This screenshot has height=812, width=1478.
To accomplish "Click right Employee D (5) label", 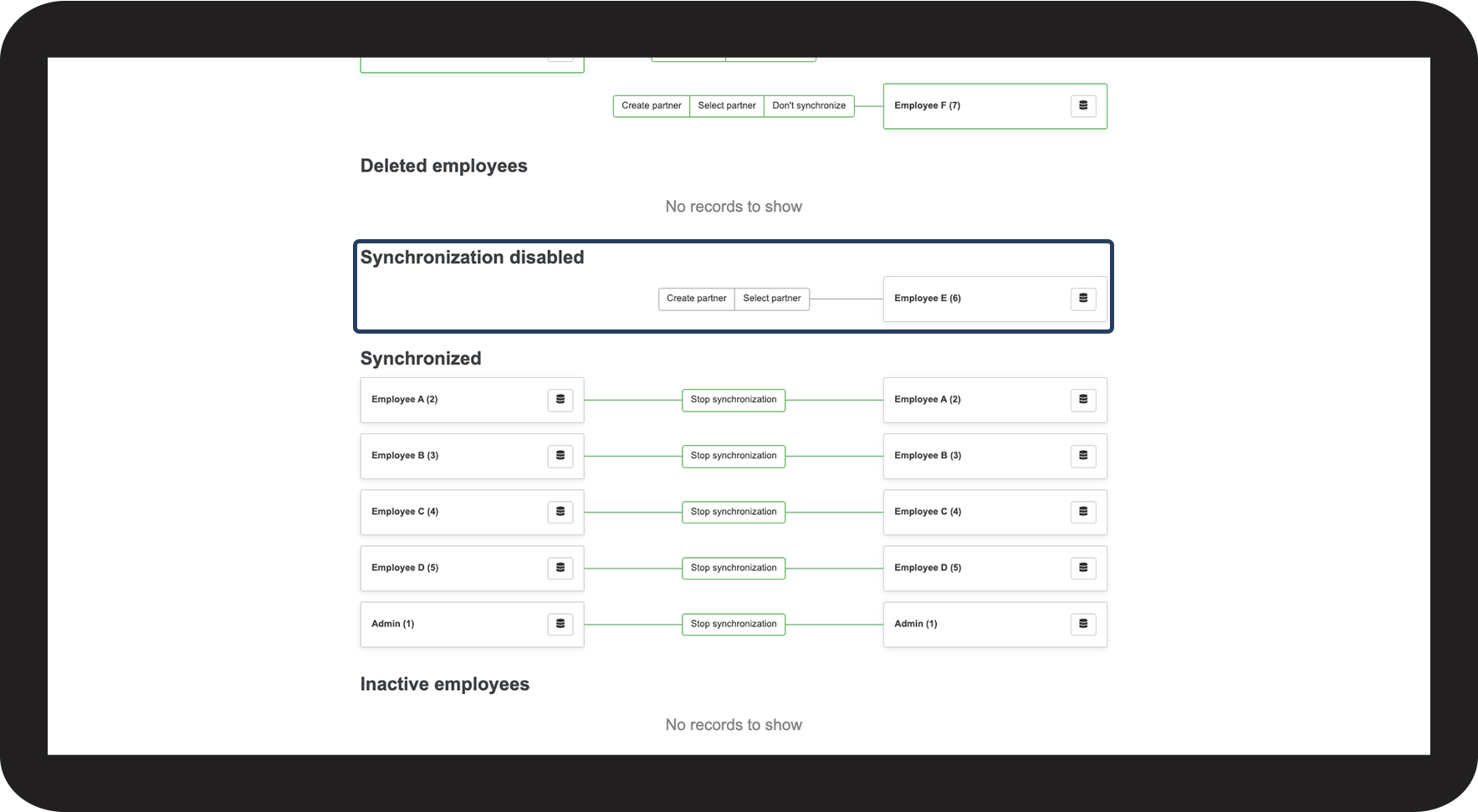I will [928, 568].
